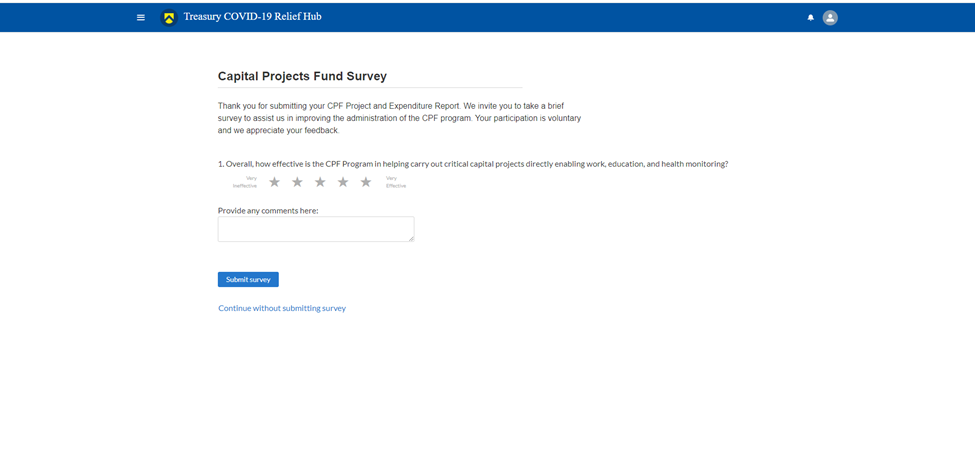Click the Treasury COVID-19 Relief Hub title
Image resolution: width=975 pixels, height=470 pixels.
pyautogui.click(x=252, y=17)
